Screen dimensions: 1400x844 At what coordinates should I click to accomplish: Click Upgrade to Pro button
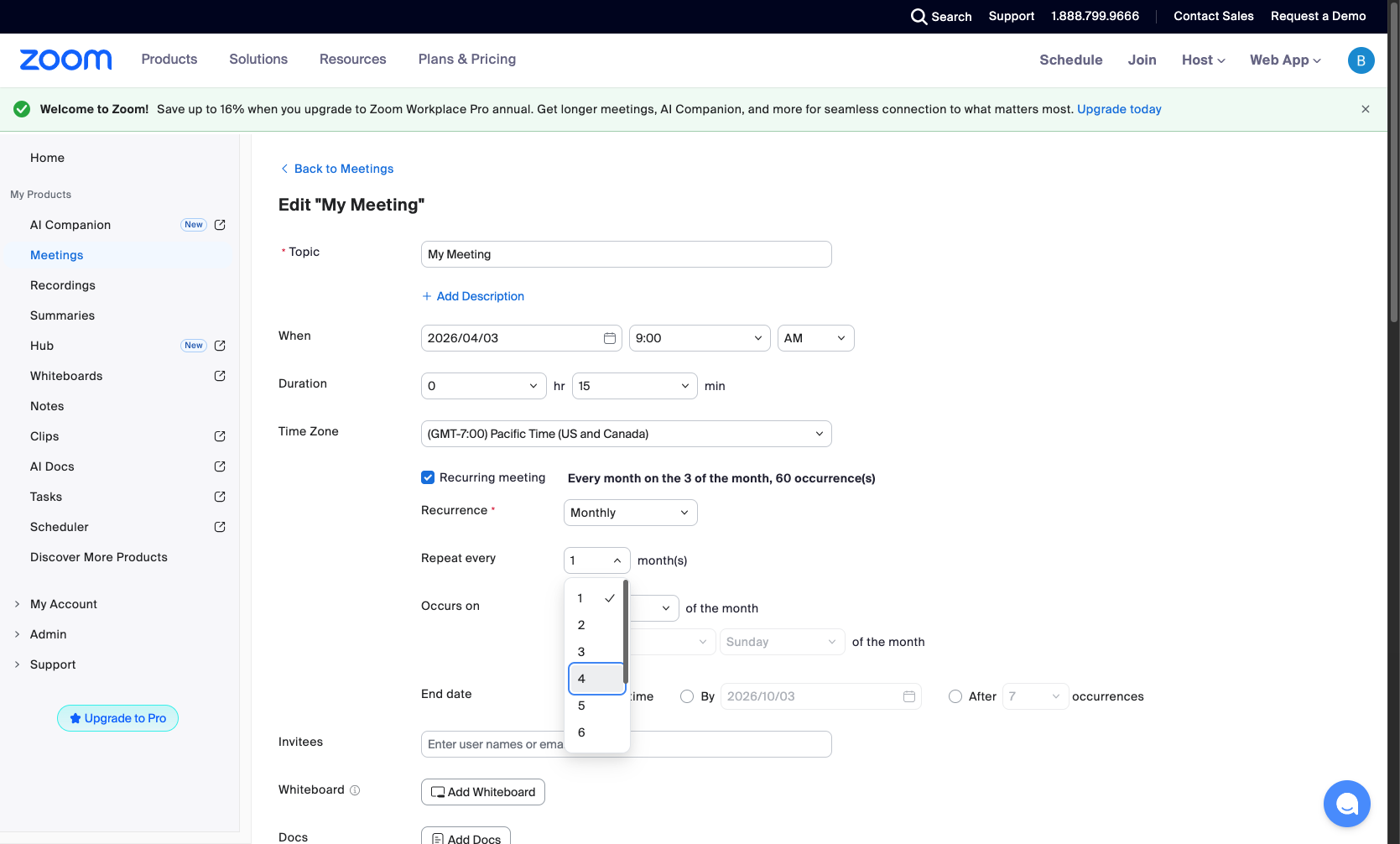[x=117, y=718]
